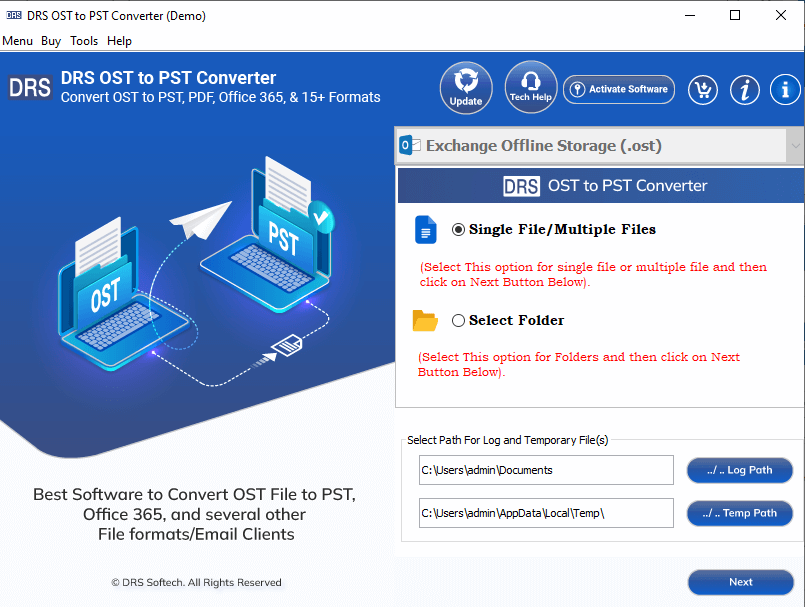Click the log path field C:\Users\admin\Documents
The height and width of the screenshot is (607, 805).
(546, 470)
